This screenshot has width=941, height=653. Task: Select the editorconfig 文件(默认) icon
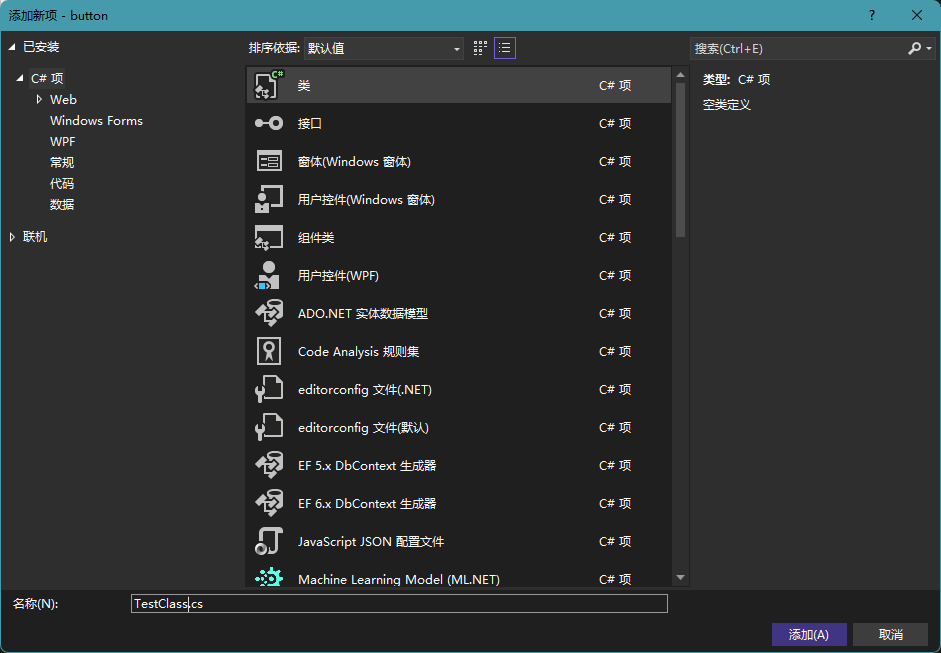pyautogui.click(x=268, y=427)
